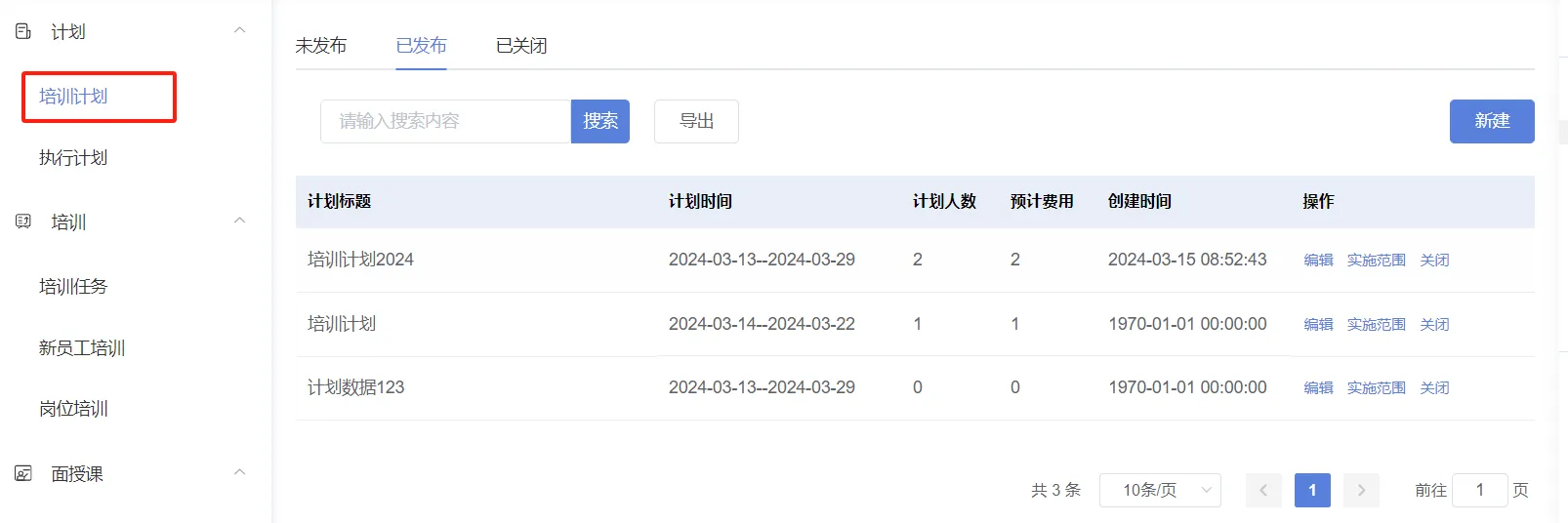Click the 计划人数 column header
Viewport: 1568px width, 523px height.
[x=944, y=201]
